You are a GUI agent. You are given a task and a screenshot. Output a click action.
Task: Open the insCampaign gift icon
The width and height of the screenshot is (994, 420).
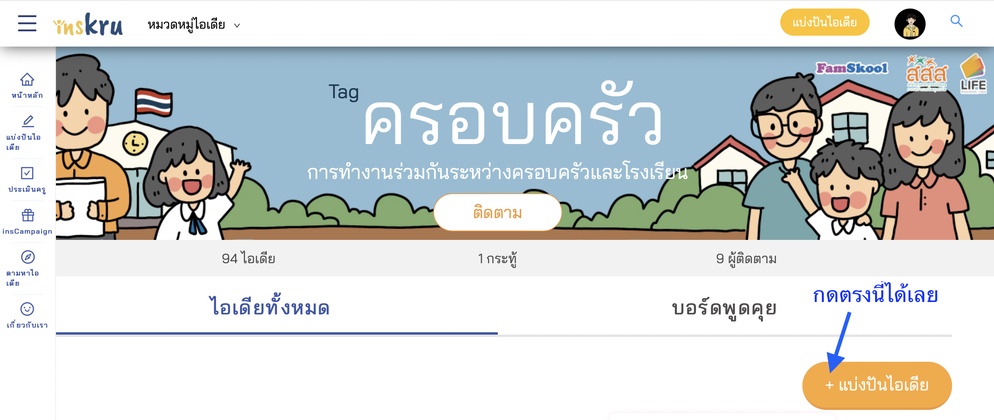pyautogui.click(x=27, y=215)
